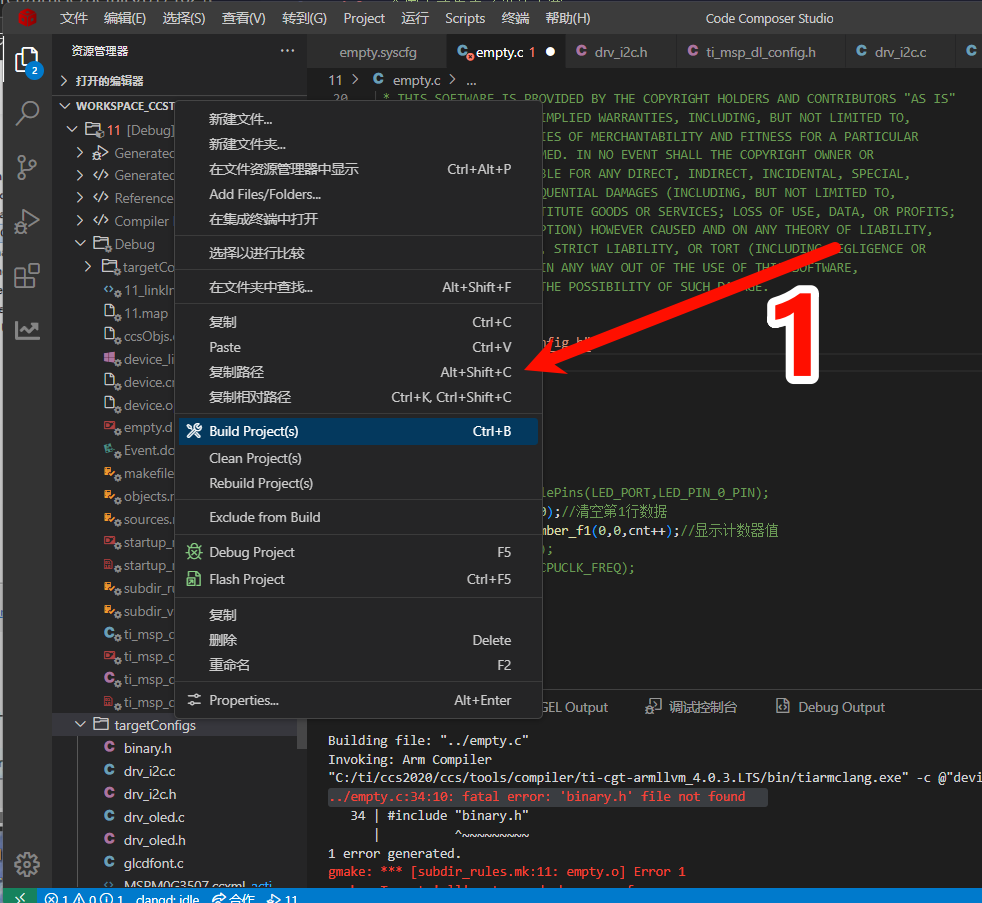Click the C file icon in breadcrumb

tap(378, 79)
